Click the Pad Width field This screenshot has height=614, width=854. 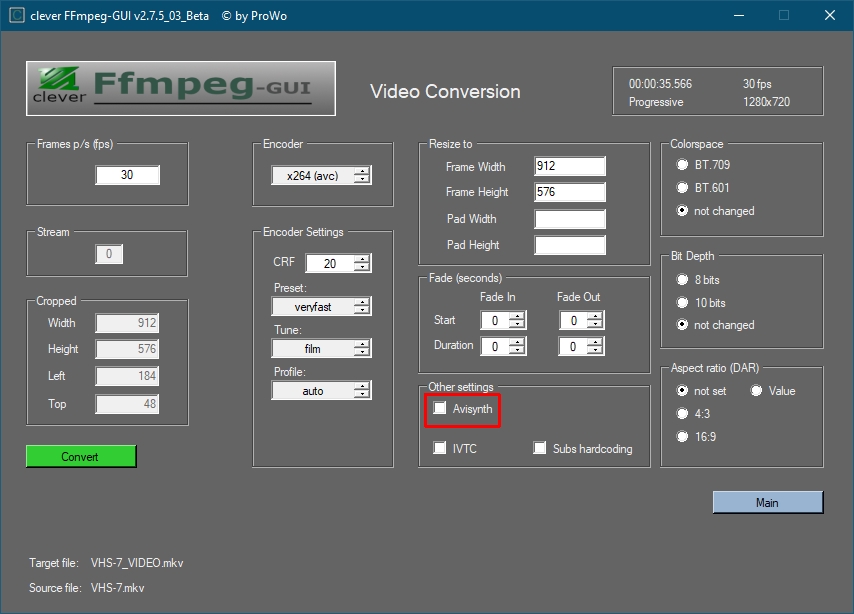(570, 219)
